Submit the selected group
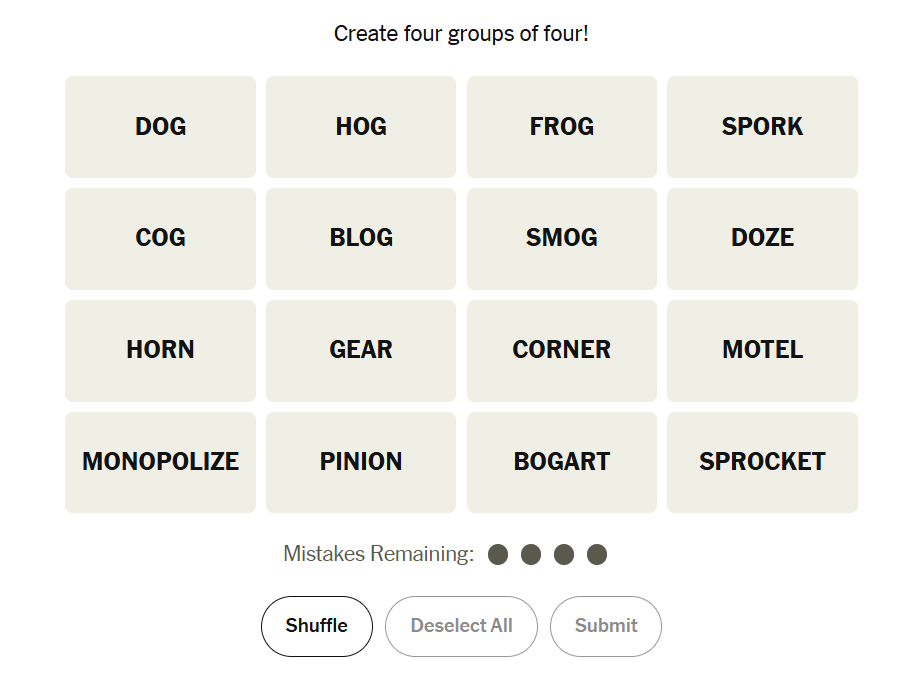The height and width of the screenshot is (682, 921). click(x=605, y=626)
